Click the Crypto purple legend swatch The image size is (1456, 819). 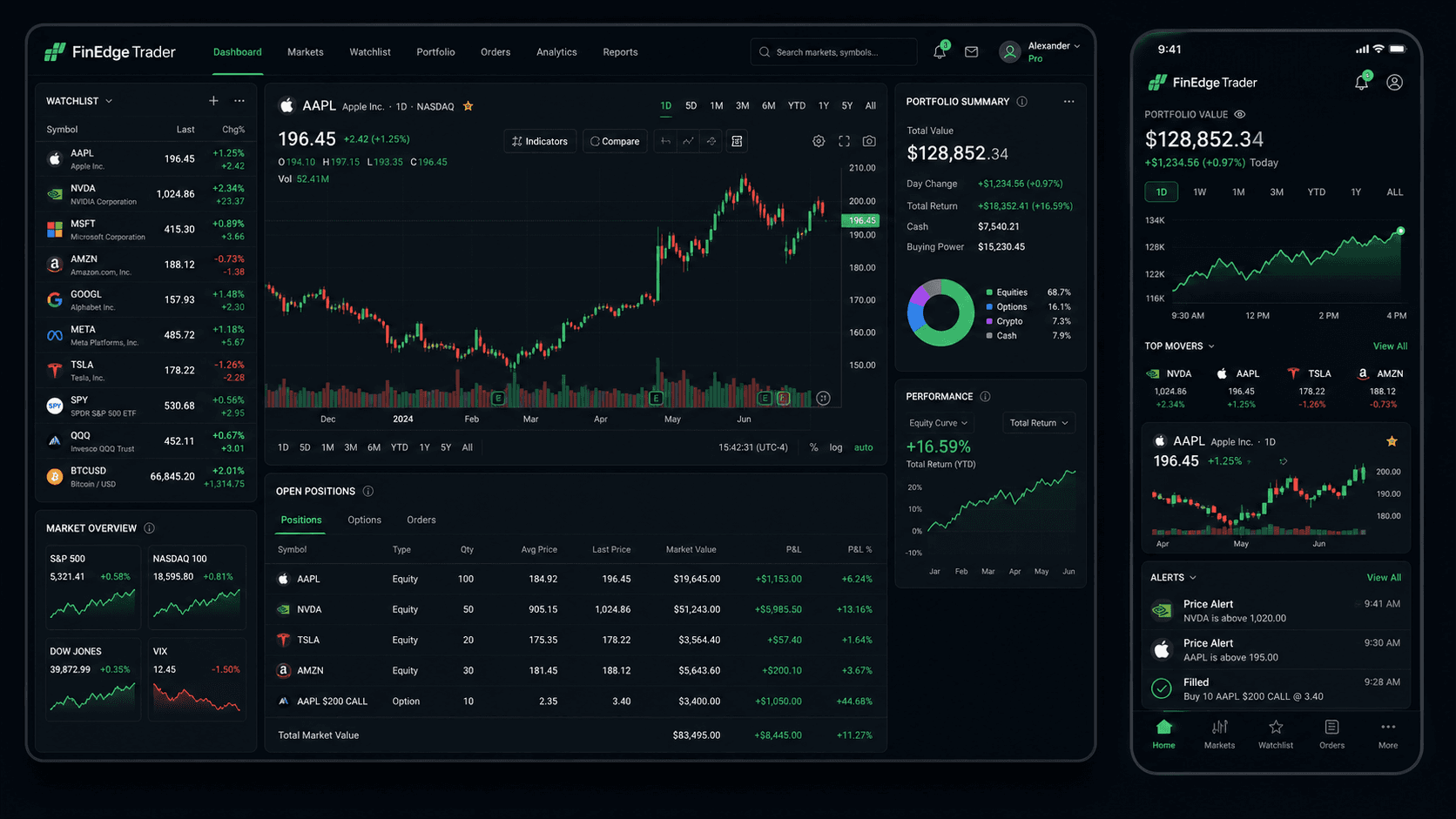(989, 321)
